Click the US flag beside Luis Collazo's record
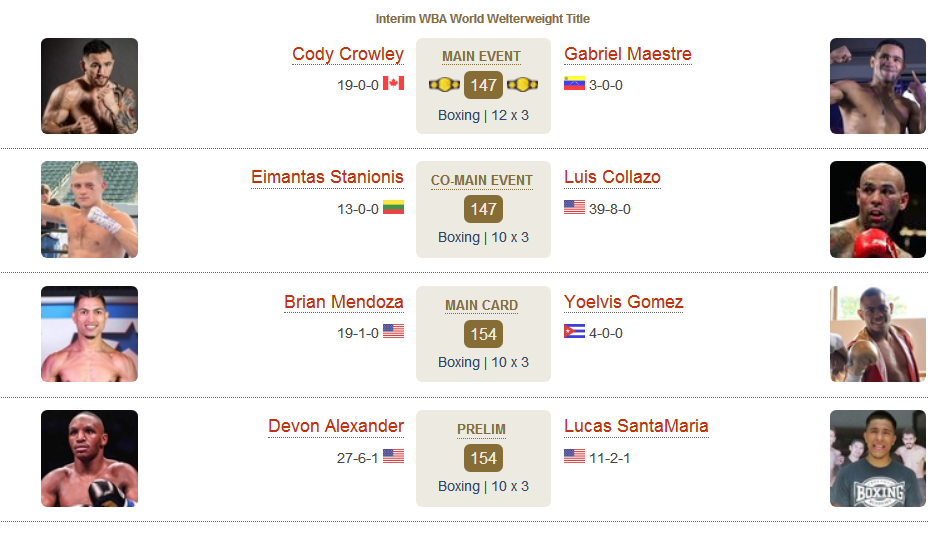The image size is (951, 533). (x=574, y=207)
